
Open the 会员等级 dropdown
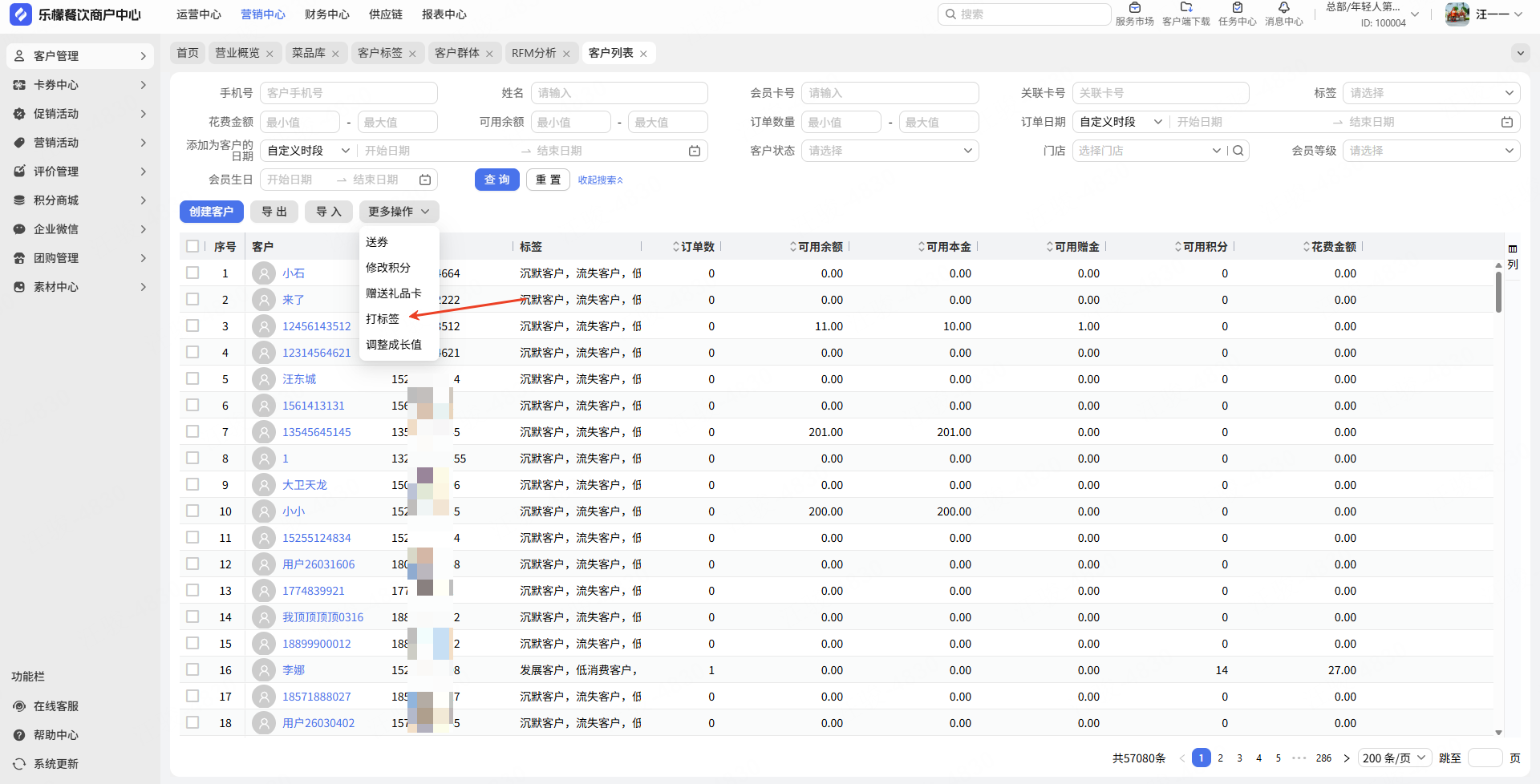1431,151
